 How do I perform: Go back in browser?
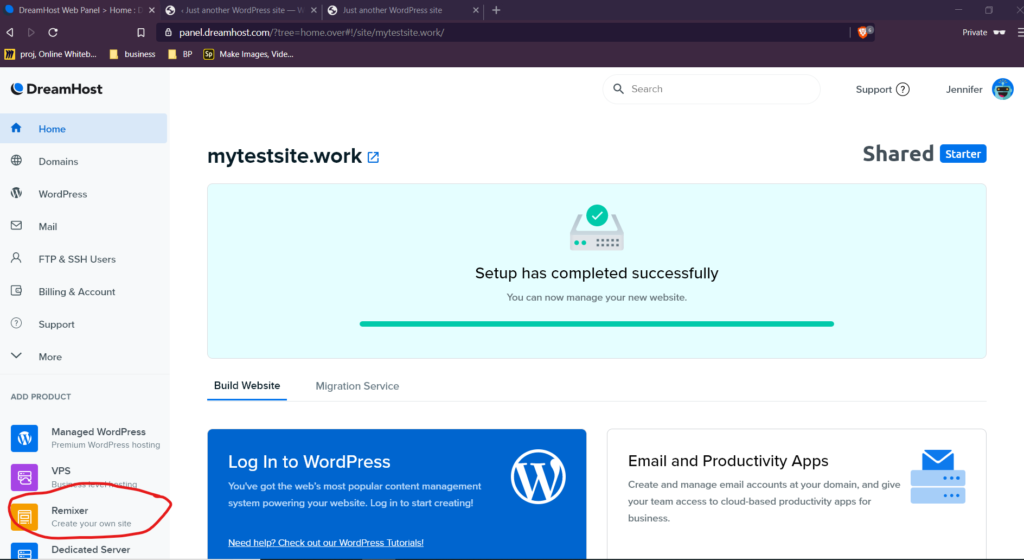point(10,32)
